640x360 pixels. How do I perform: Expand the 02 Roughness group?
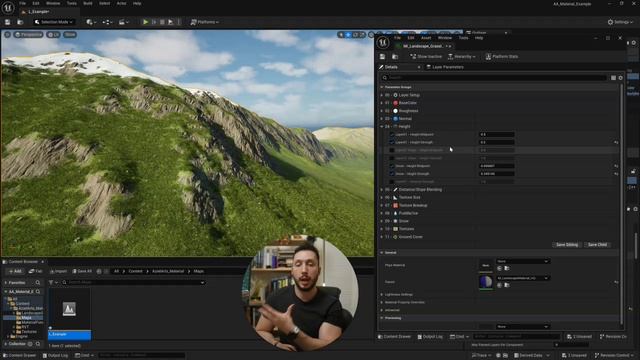(382, 111)
